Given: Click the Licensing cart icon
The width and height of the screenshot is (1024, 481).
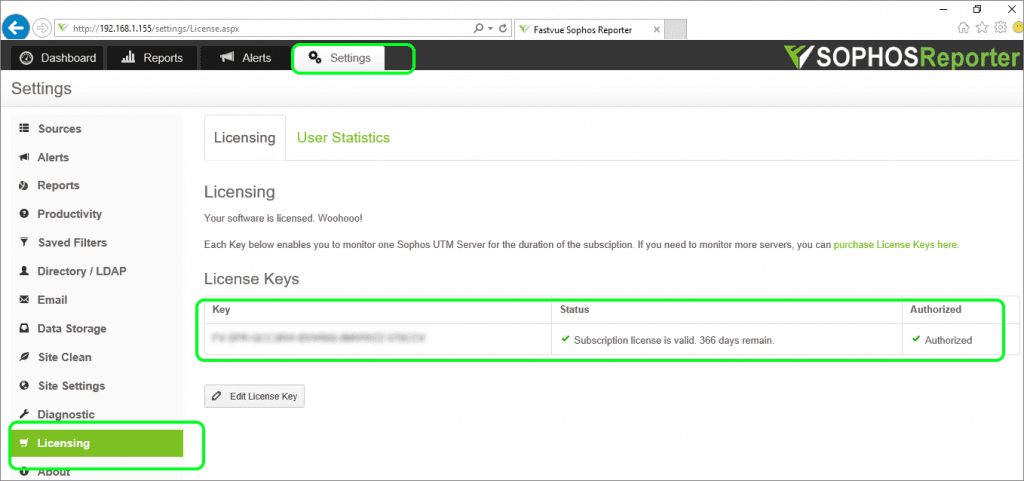Looking at the screenshot, I should click(25, 443).
